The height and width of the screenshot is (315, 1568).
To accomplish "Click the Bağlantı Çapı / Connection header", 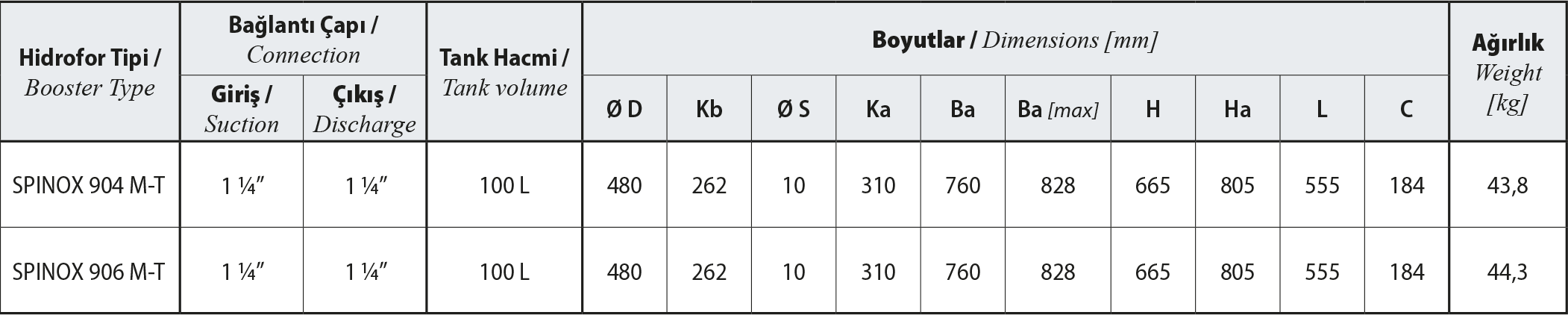I will pyautogui.click(x=303, y=40).
